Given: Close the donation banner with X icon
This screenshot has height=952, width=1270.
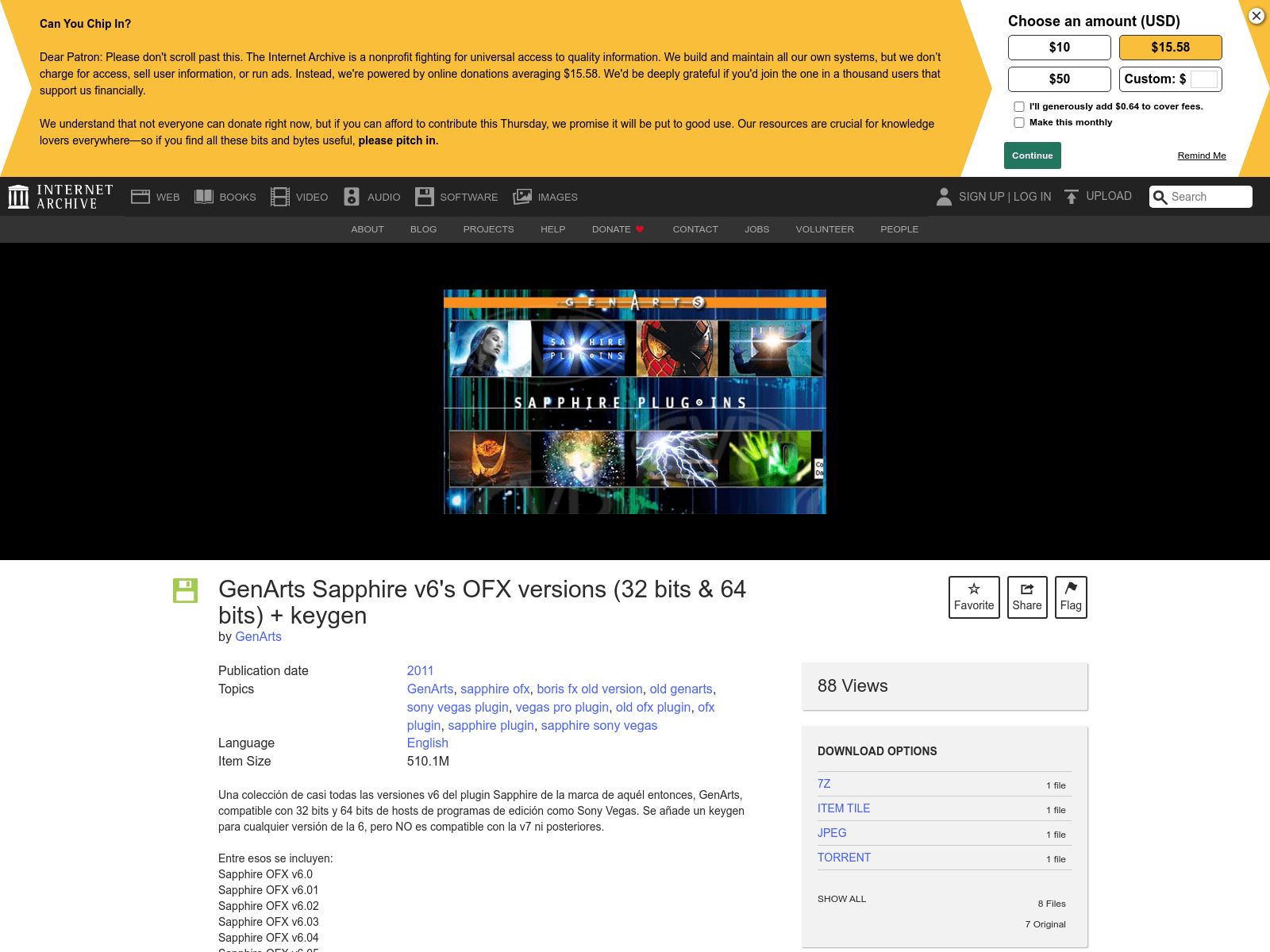Looking at the screenshot, I should pos(1257,16).
